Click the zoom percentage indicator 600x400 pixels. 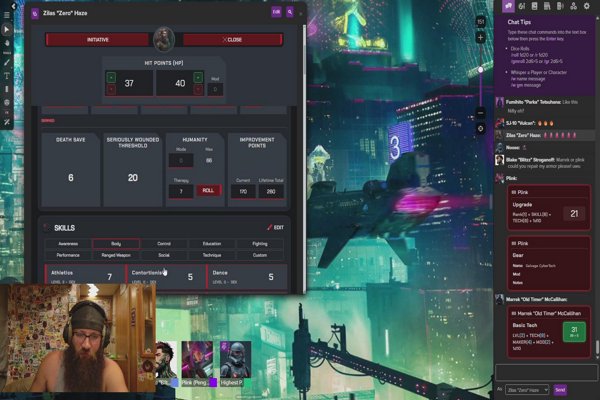(x=481, y=22)
